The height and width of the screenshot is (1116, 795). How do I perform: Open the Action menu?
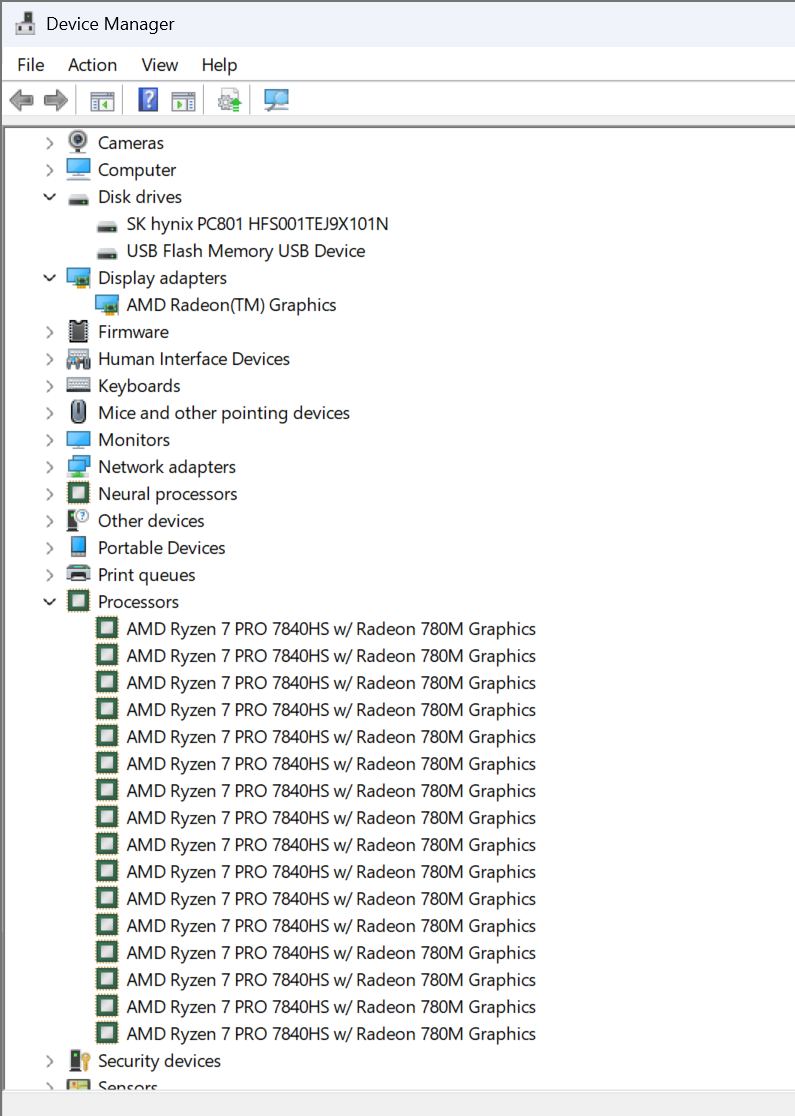point(93,65)
